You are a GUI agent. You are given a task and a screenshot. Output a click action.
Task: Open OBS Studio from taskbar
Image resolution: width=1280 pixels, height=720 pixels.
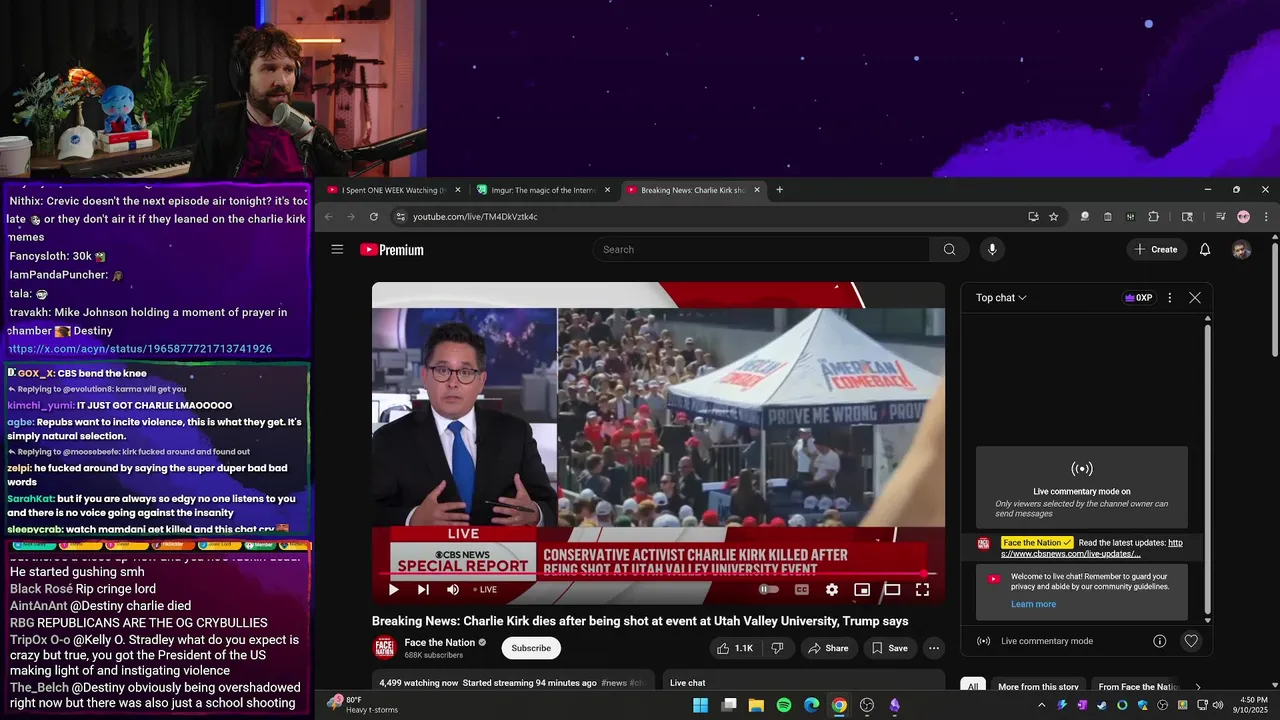coord(867,705)
